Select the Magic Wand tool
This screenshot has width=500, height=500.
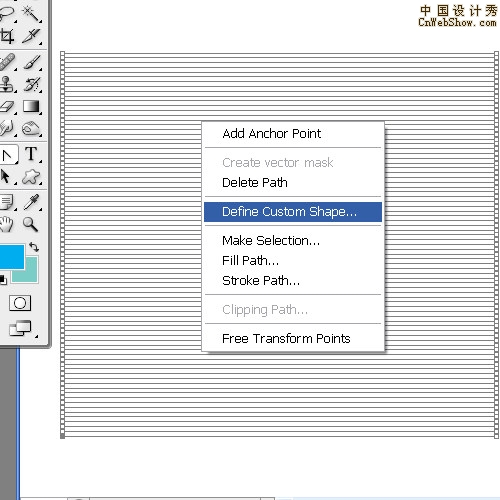pos(31,13)
